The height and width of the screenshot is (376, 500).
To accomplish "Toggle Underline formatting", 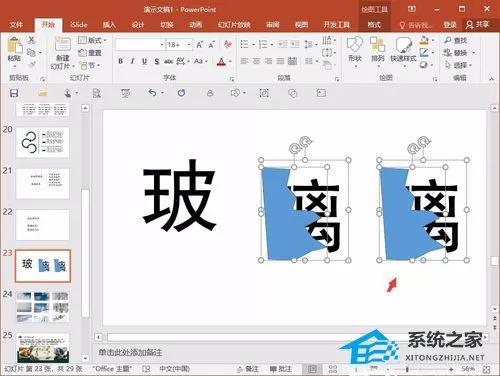I will (x=144, y=61).
